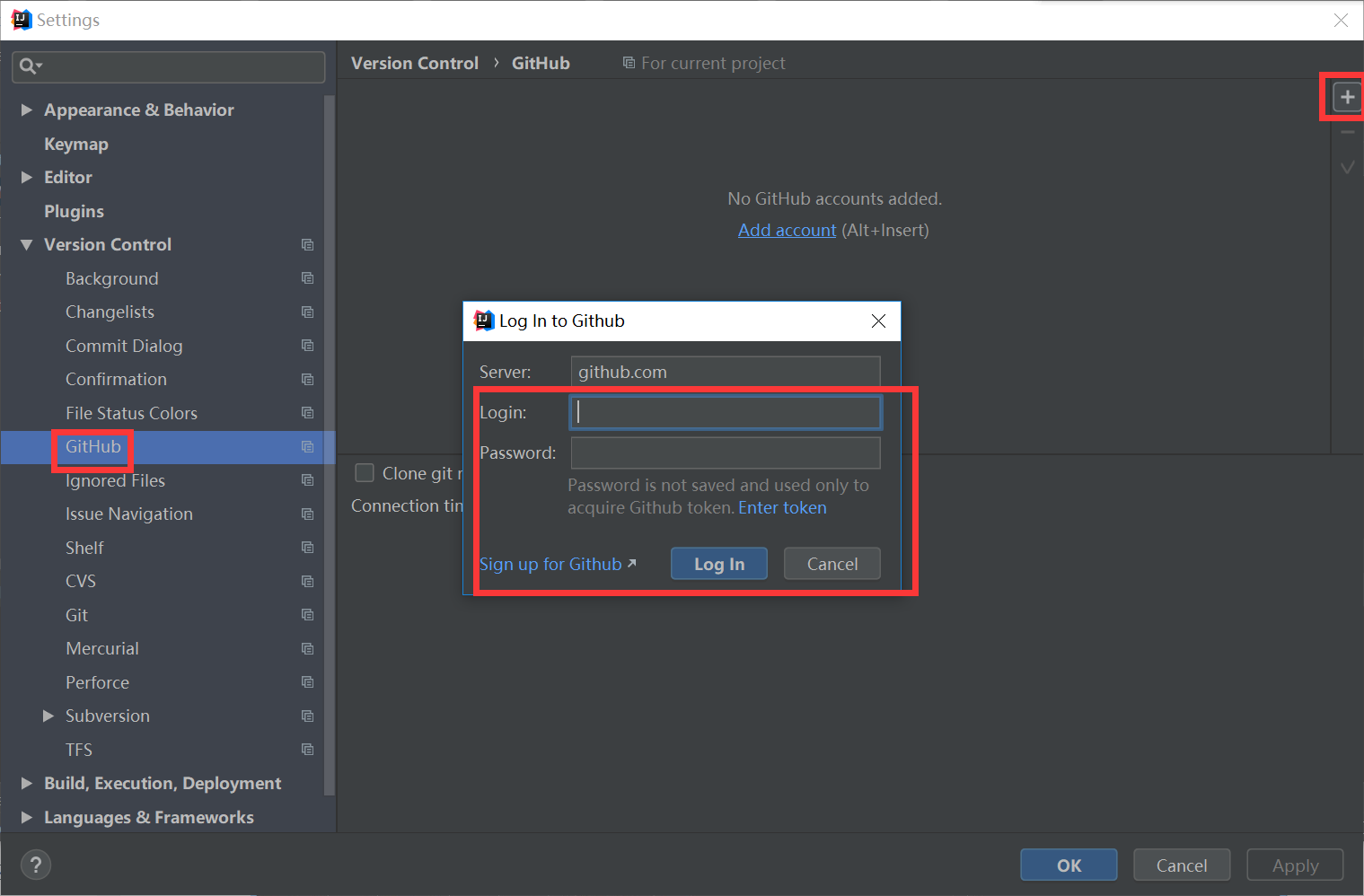This screenshot has width=1364, height=896.
Task: Click the search magnifier icon in settings
Action: [x=29, y=66]
